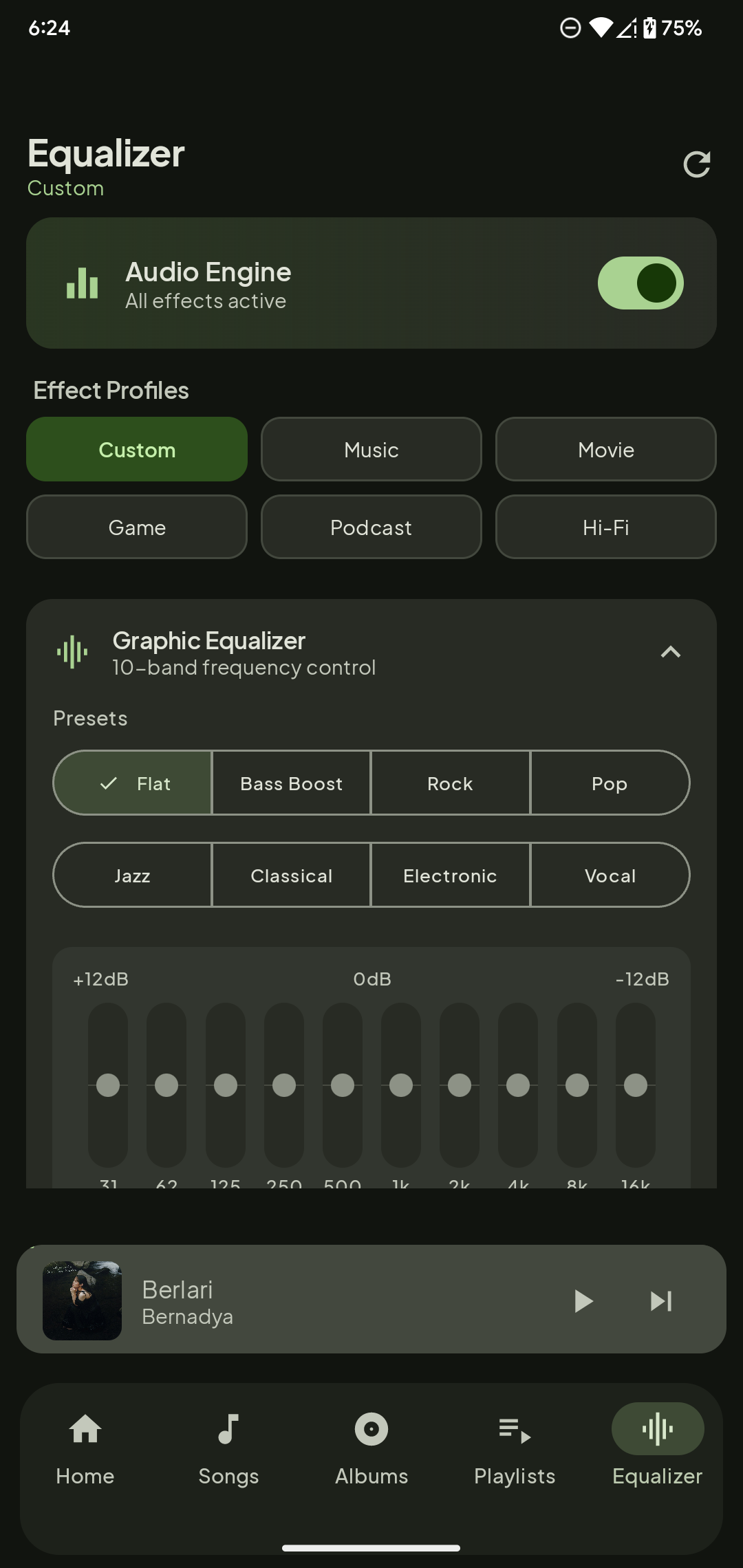Choose the Classical preset
743x1568 pixels.
pos(292,875)
